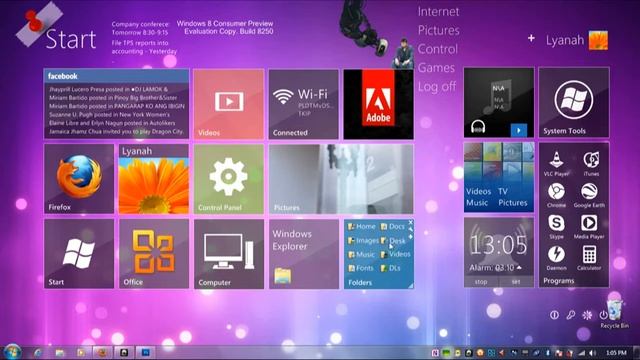The height and width of the screenshot is (360, 640).
Task: Open the wide Pictures slideshow tile
Action: pyautogui.click(x=341, y=179)
